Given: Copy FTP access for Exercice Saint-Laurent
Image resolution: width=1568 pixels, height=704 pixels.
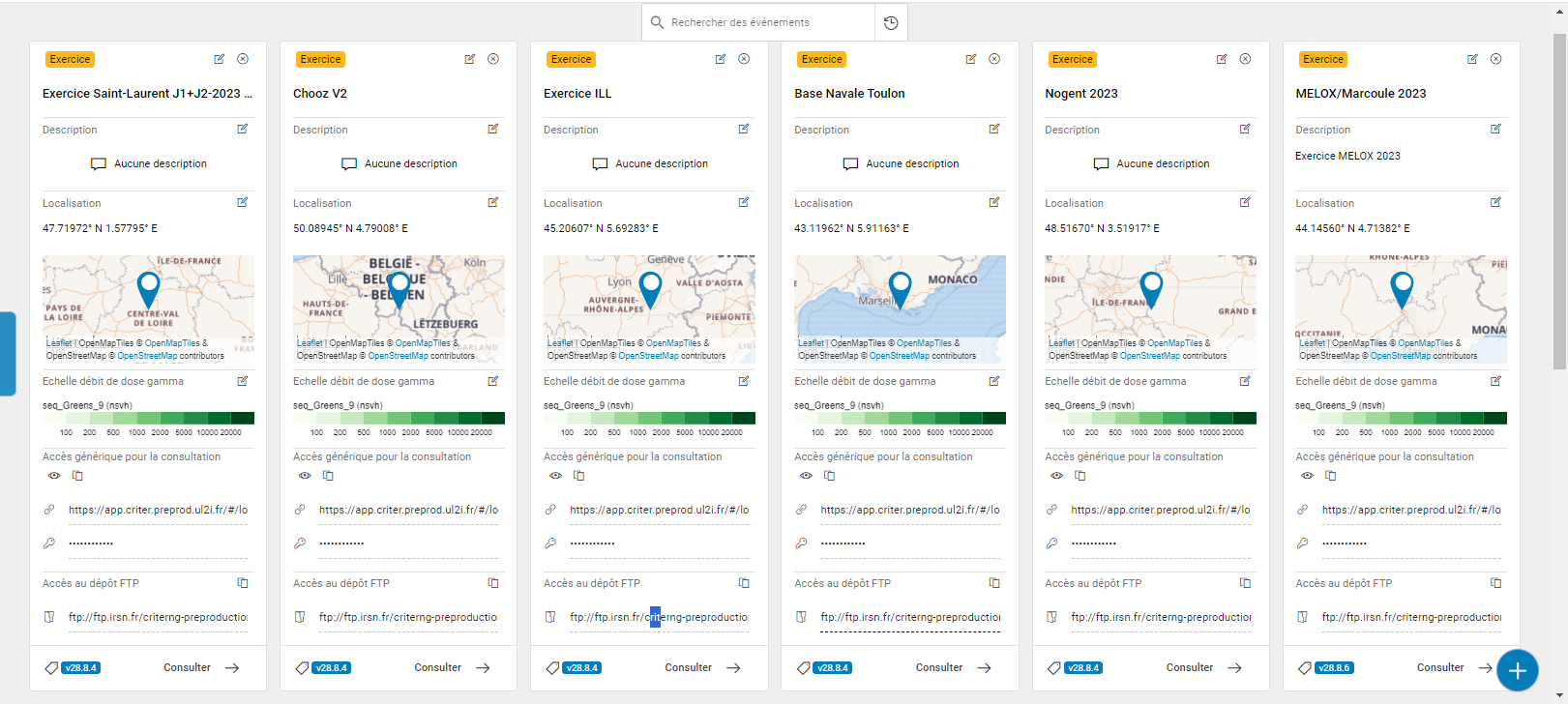Looking at the screenshot, I should 243,583.
